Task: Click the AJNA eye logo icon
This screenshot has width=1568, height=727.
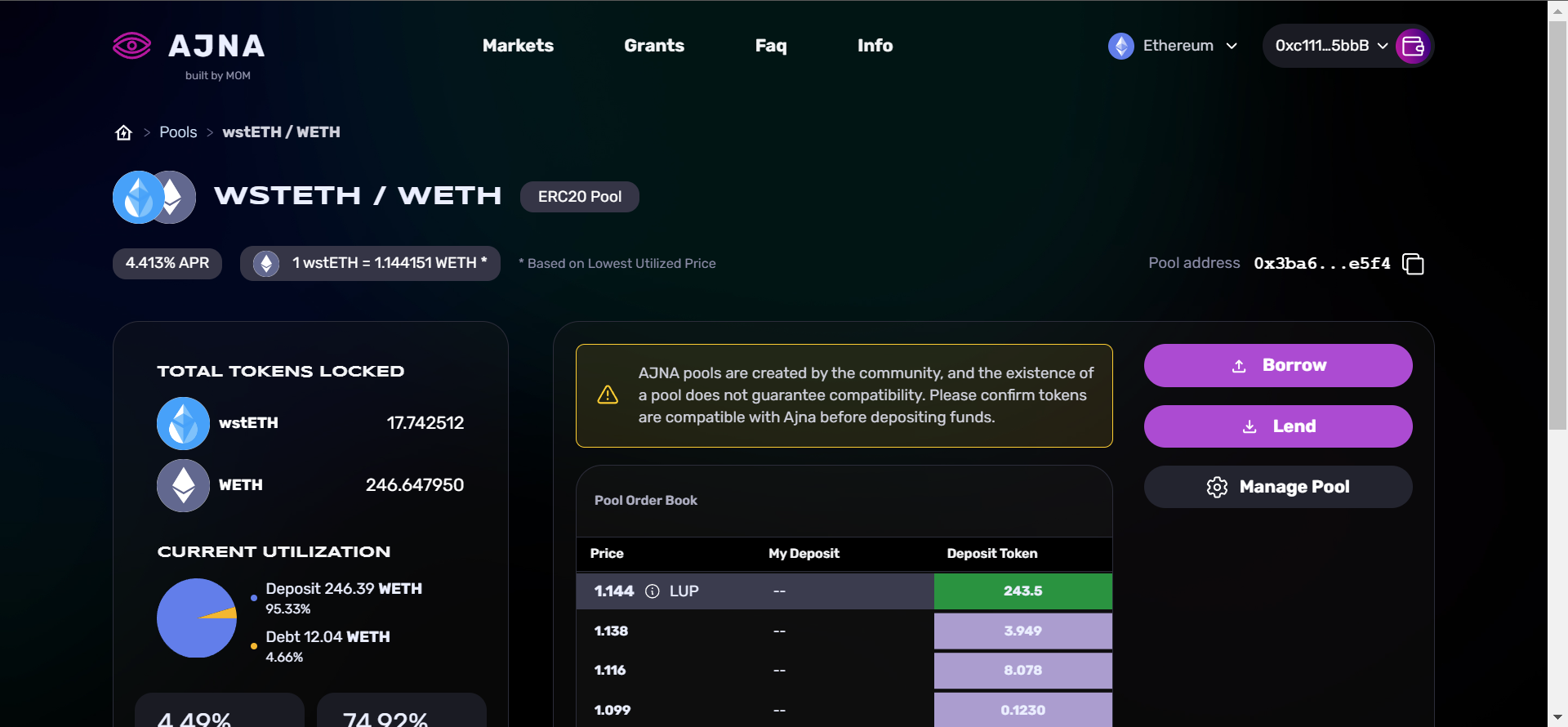Action: (x=131, y=46)
